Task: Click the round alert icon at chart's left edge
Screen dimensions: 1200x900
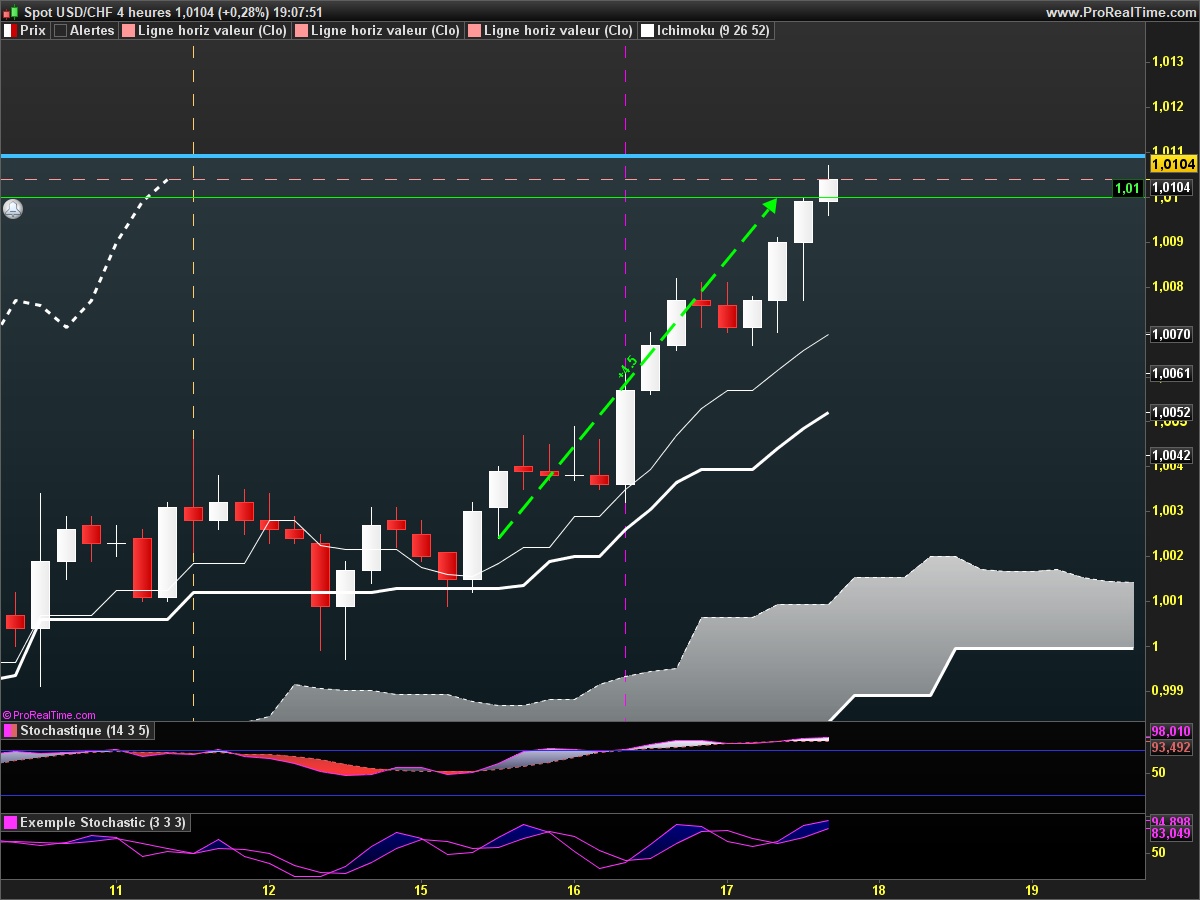Action: click(13, 209)
